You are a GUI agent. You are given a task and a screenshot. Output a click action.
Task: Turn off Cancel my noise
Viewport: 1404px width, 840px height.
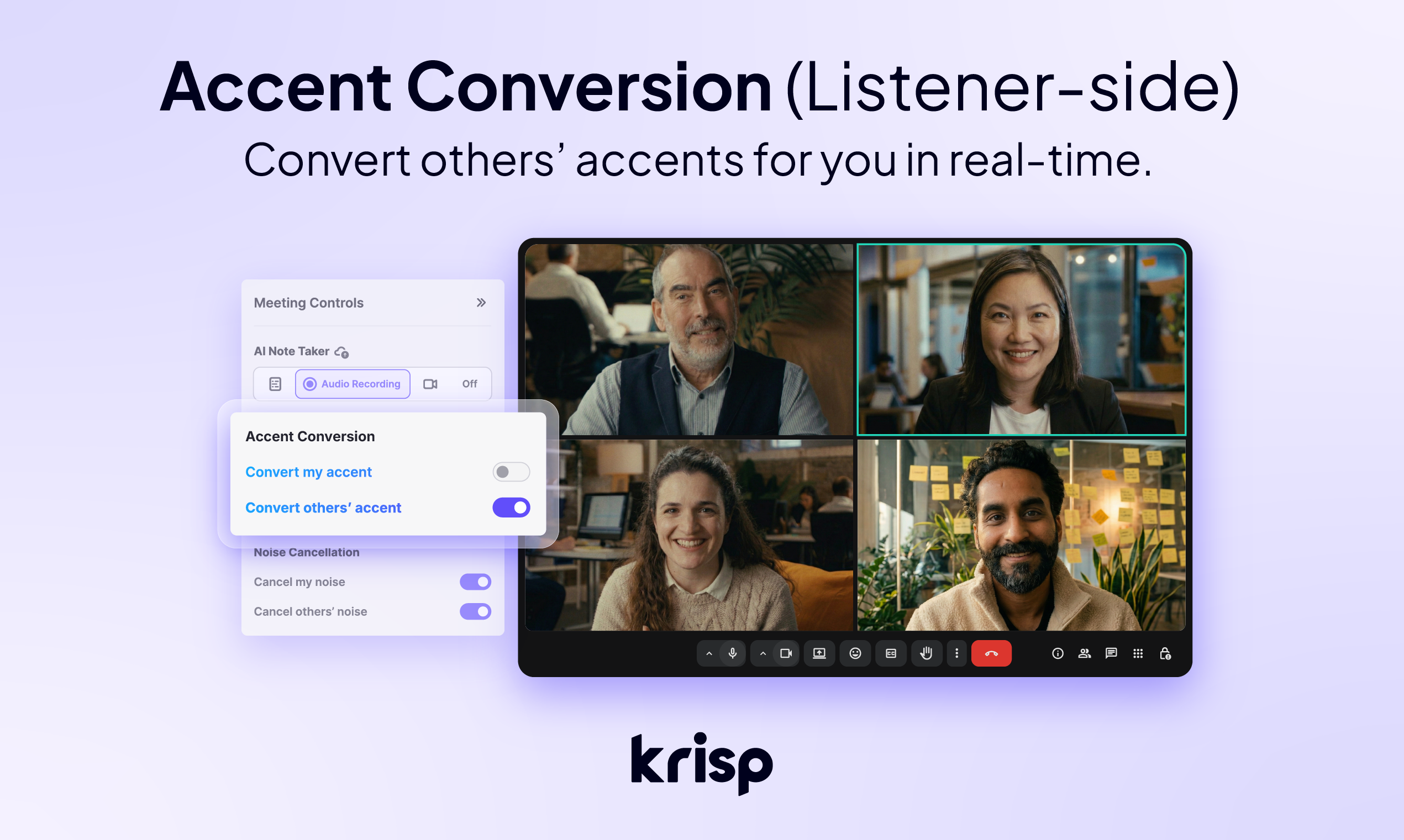click(476, 582)
